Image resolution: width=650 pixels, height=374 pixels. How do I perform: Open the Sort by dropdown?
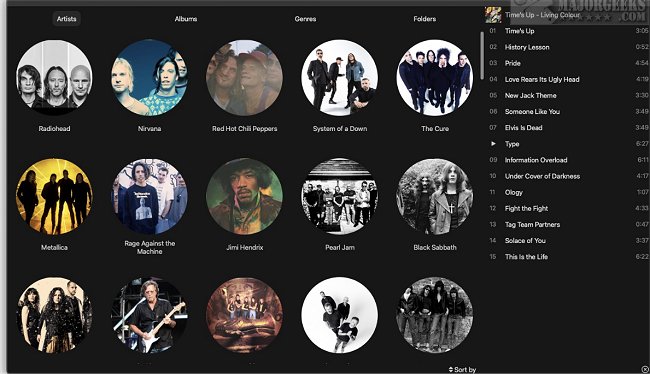462,369
